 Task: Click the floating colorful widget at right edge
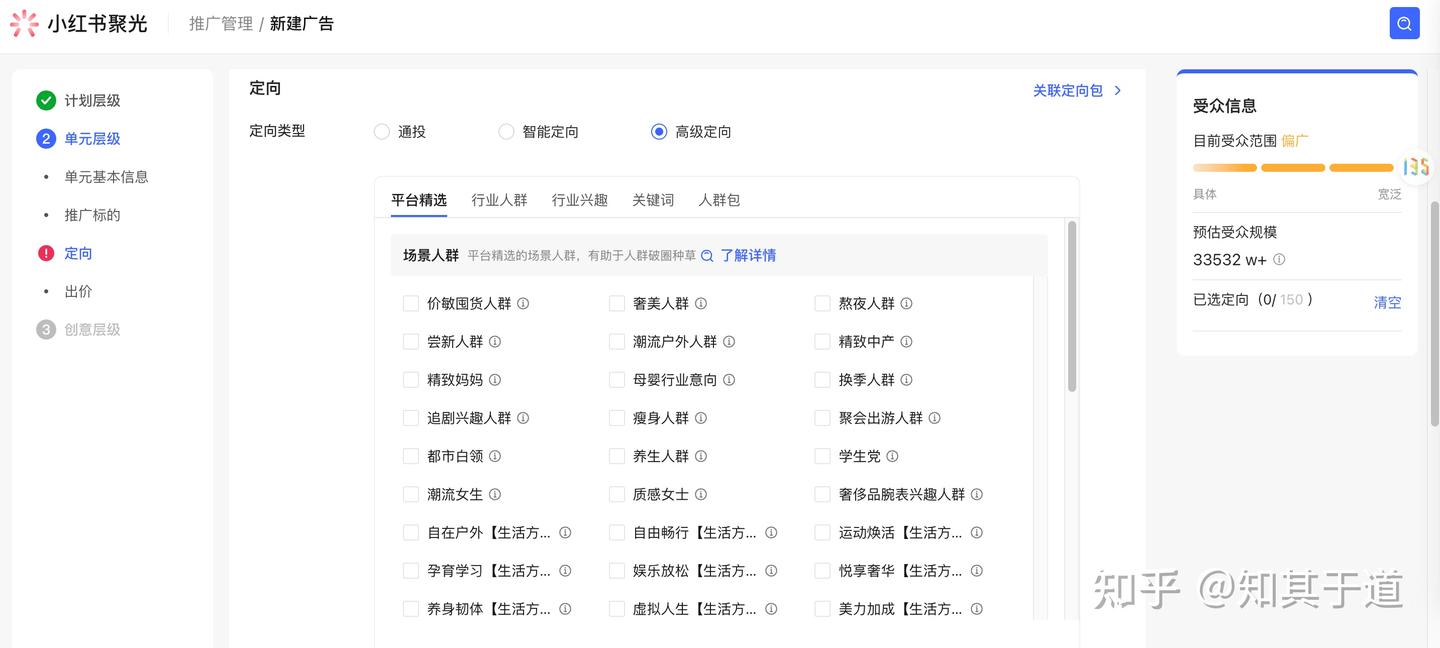pos(1416,166)
